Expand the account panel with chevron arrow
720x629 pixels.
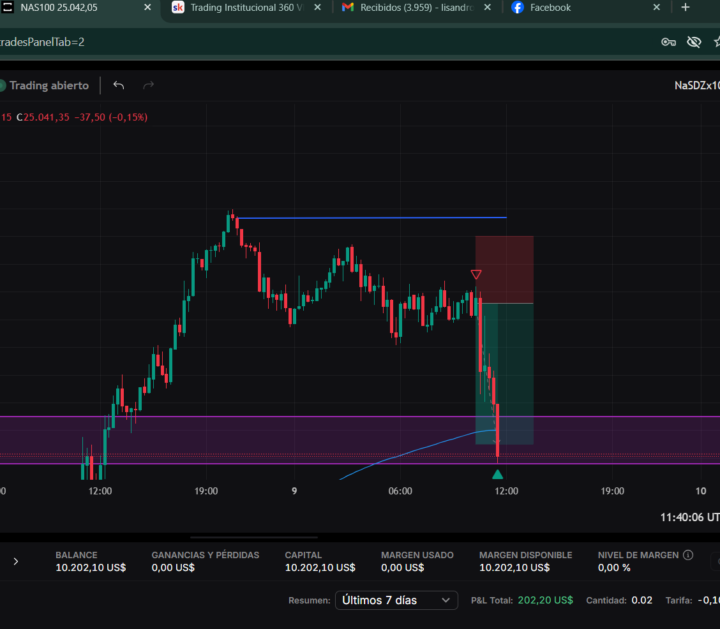pos(15,561)
